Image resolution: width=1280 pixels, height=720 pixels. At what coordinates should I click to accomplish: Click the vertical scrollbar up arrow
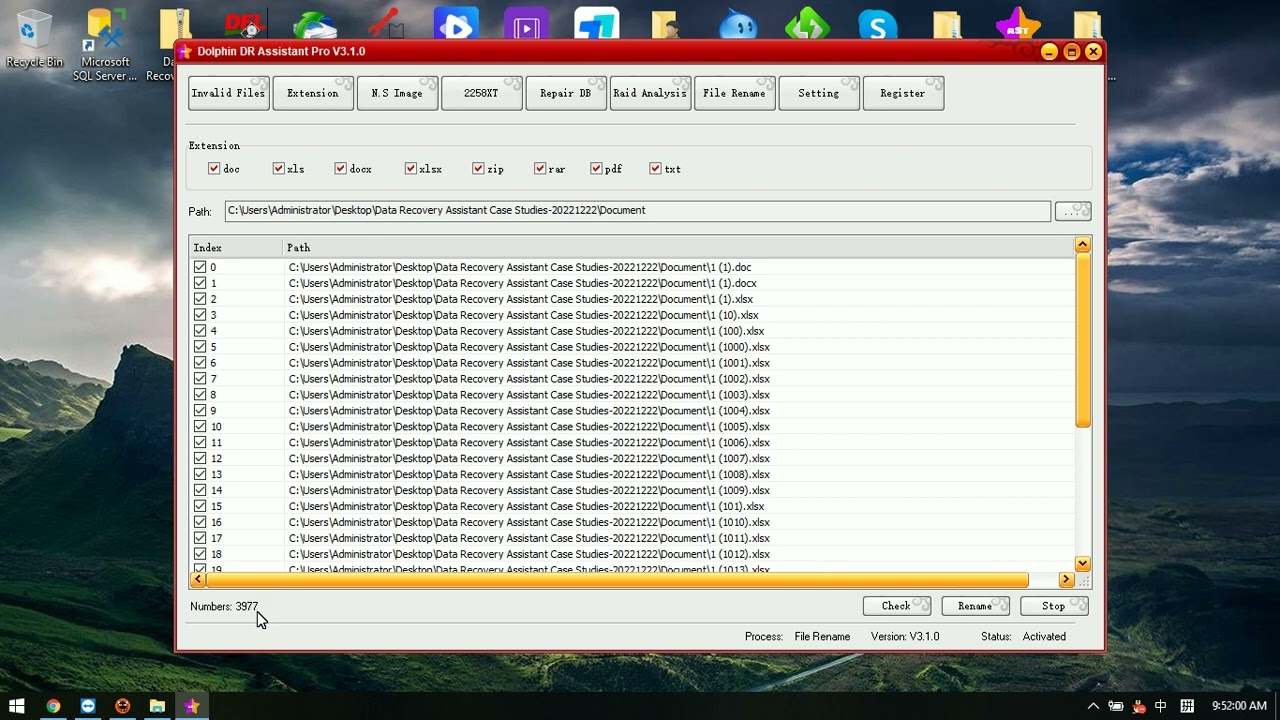point(1083,245)
